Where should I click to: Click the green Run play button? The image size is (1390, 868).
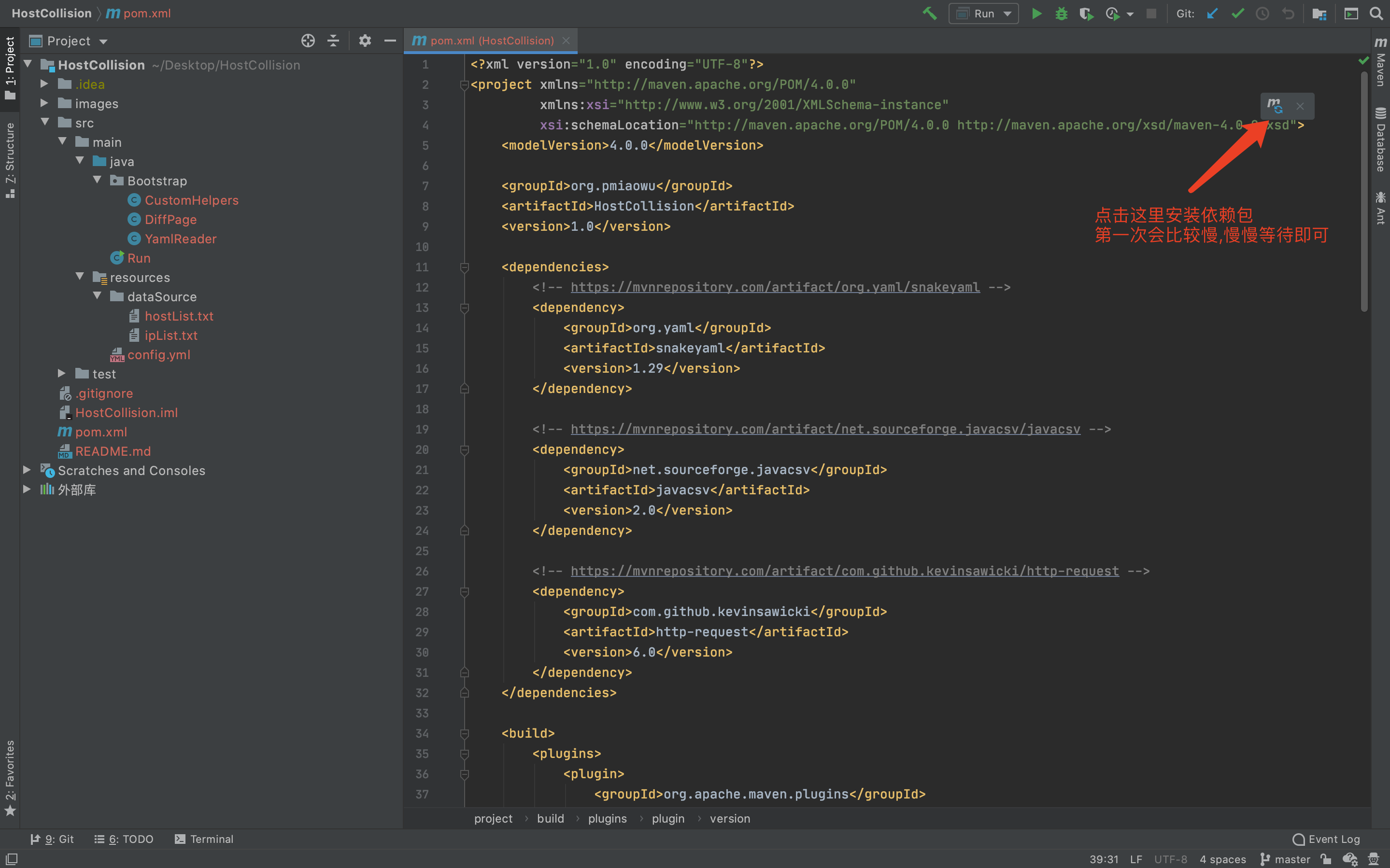point(1036,13)
